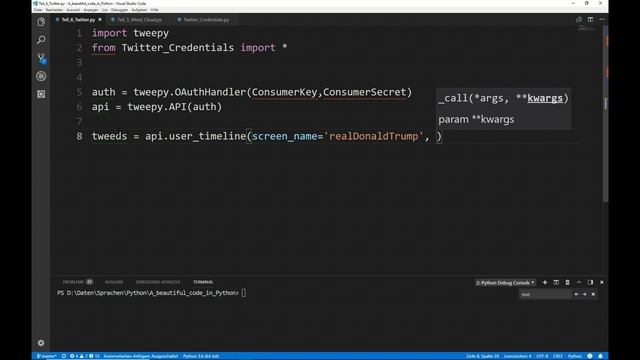Open the Manage gear at sidebar bottom

pos(41,343)
